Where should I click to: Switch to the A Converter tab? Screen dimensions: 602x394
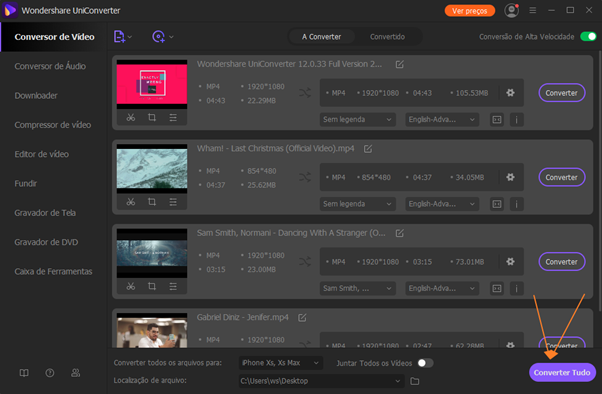click(x=321, y=37)
